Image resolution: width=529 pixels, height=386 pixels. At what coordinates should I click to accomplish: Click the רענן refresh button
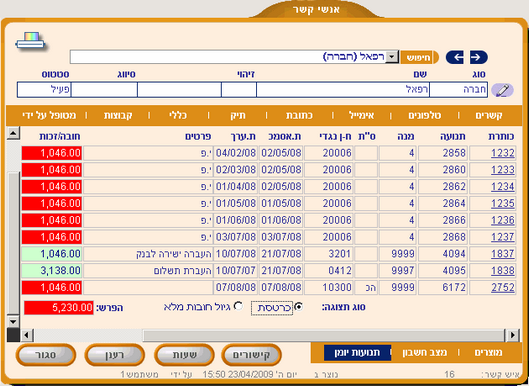115,355
